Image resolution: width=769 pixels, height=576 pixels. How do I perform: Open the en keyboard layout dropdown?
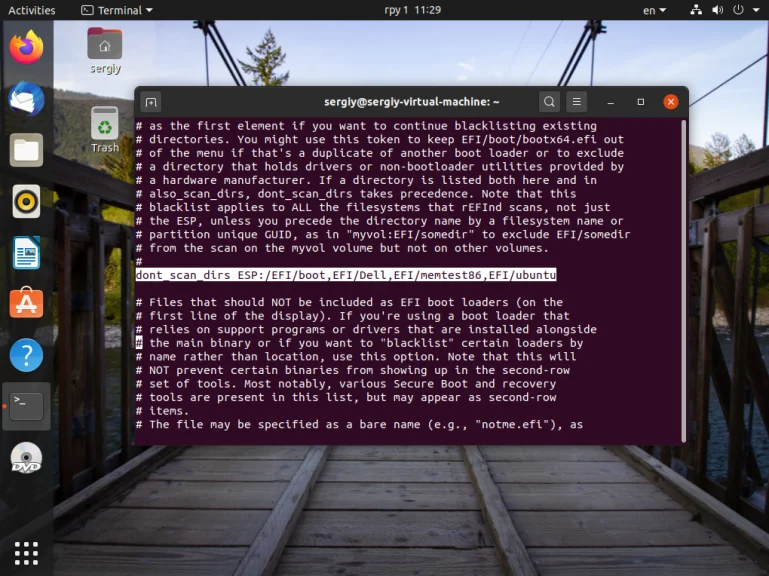655,10
